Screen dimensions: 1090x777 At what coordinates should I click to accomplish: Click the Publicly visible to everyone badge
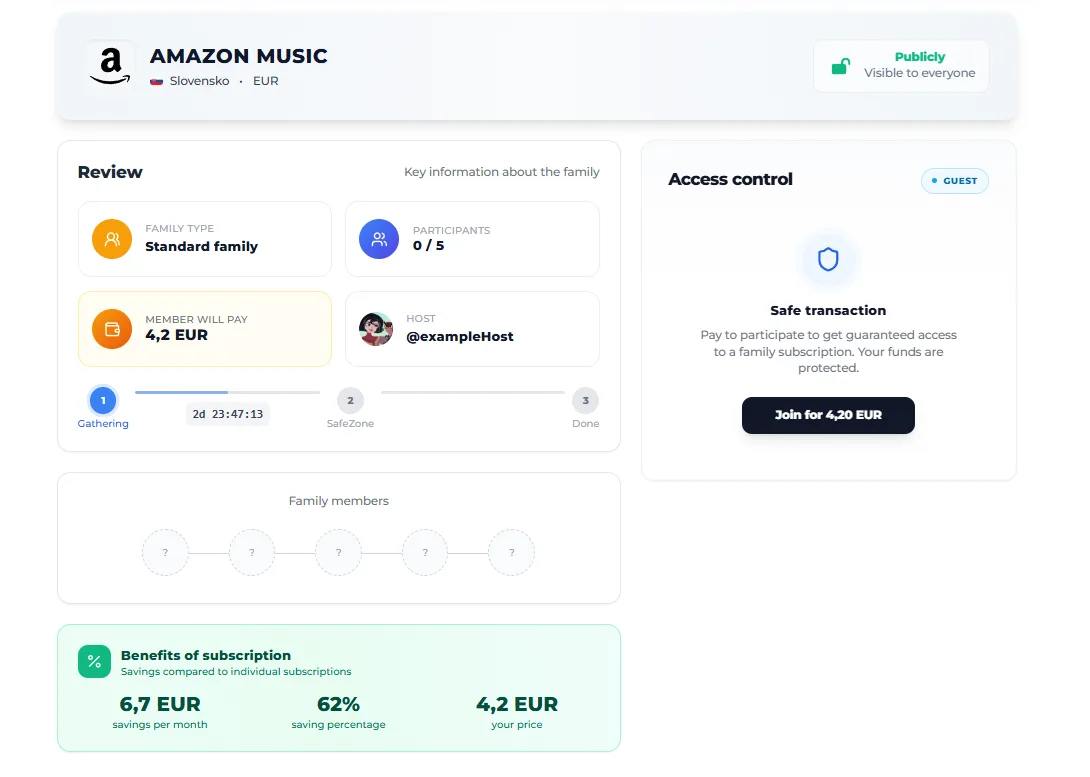tap(901, 66)
